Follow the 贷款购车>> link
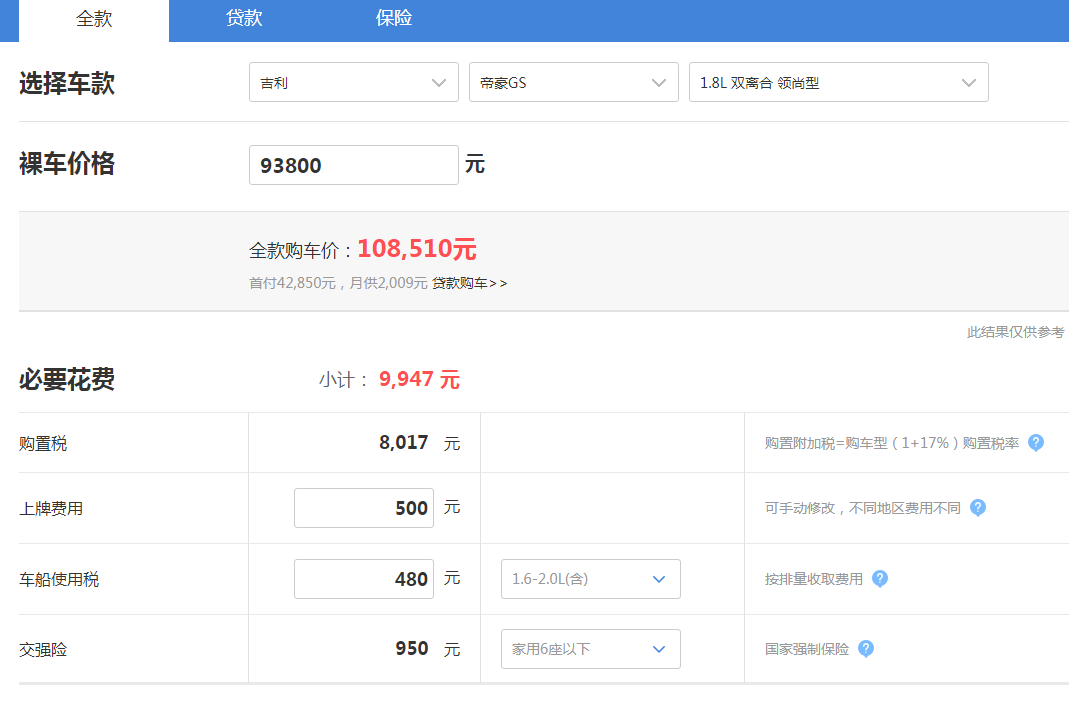This screenshot has height=705, width=1069. click(470, 283)
